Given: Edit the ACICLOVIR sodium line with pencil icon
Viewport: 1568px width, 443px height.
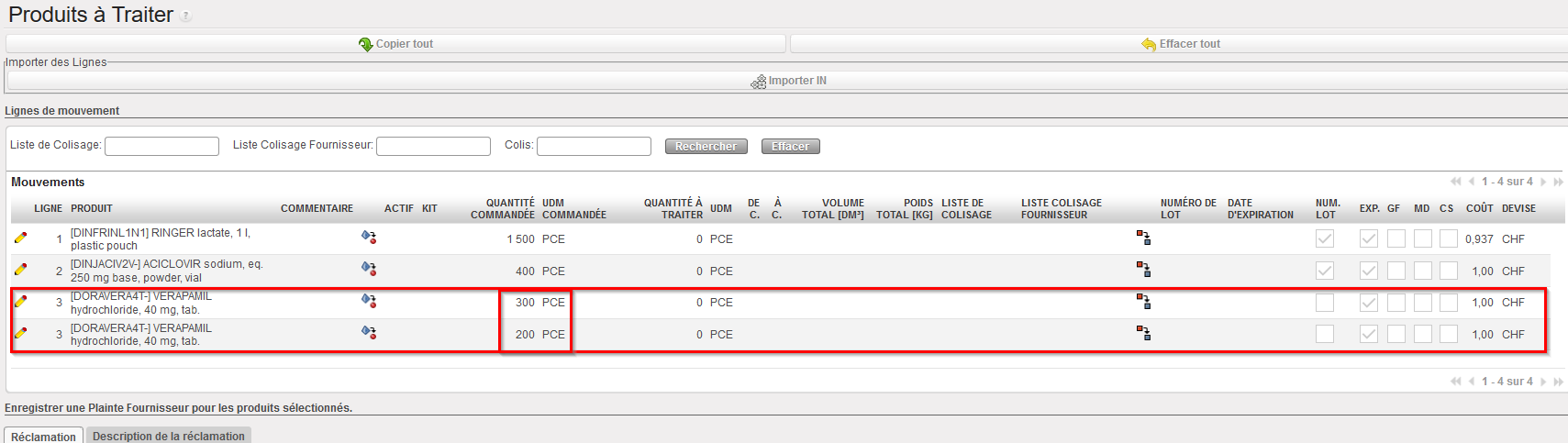Looking at the screenshot, I should point(21,270).
